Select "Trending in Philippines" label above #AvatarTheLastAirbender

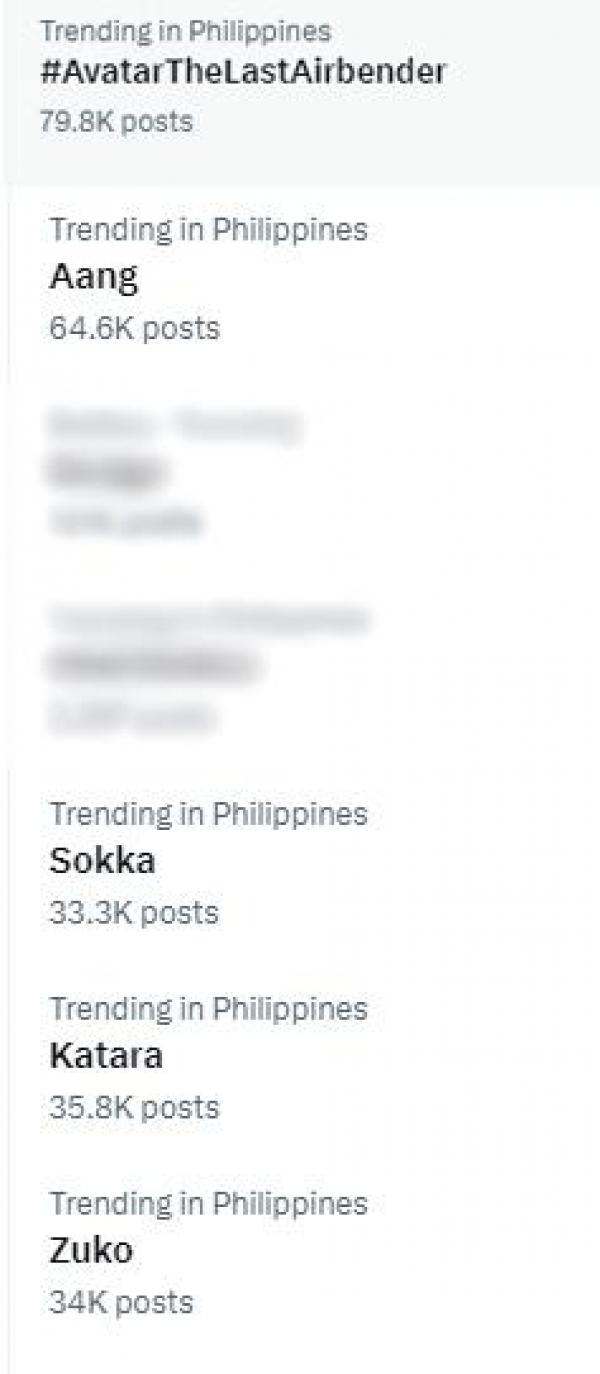pos(185,31)
